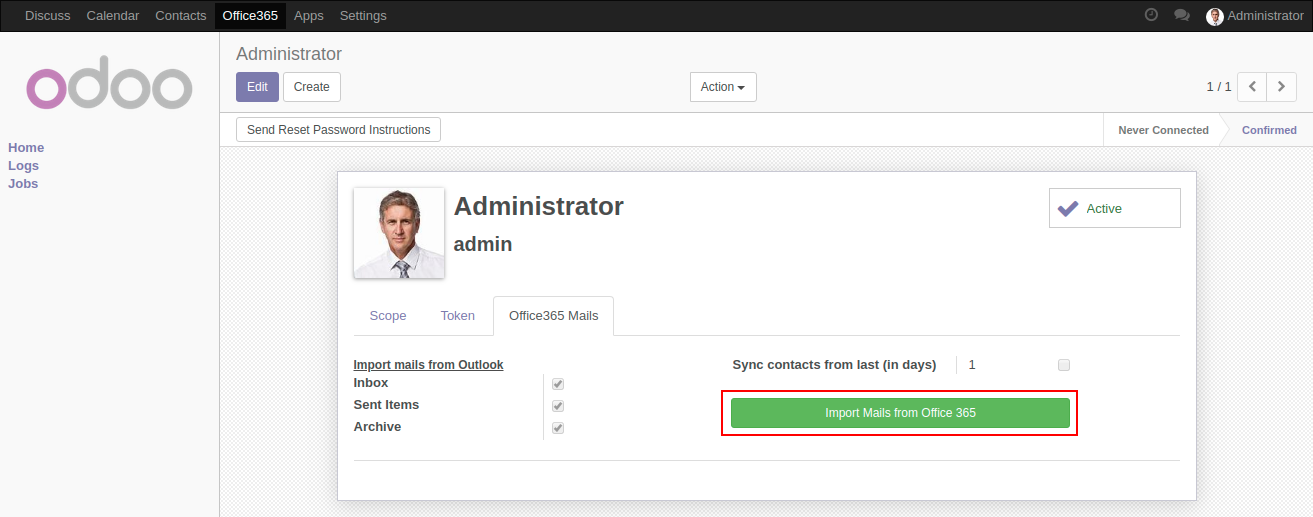The width and height of the screenshot is (1313, 517).
Task: Click the large Administrator name heading
Action: click(x=539, y=206)
